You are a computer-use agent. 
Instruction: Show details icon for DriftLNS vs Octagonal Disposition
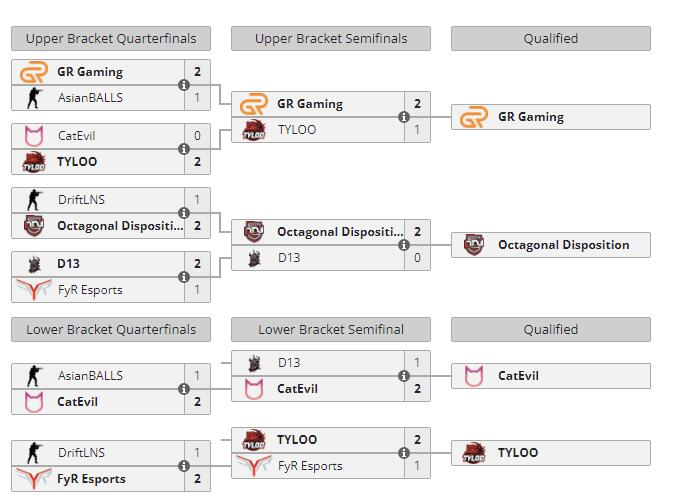tap(184, 213)
